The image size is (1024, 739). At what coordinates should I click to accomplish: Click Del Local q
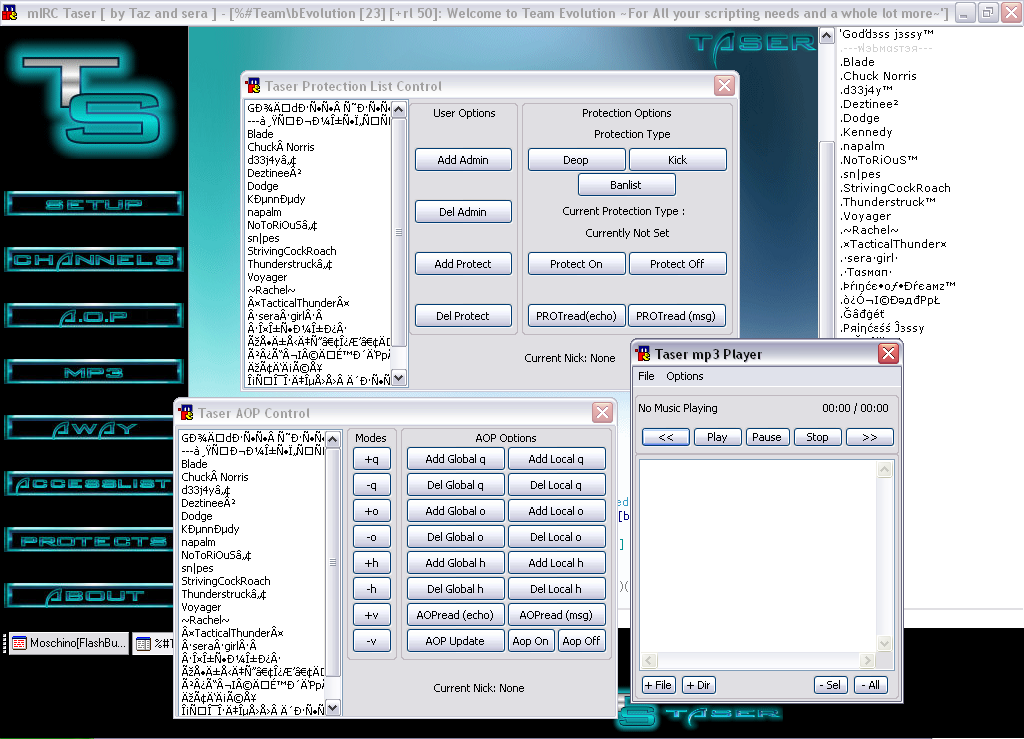(x=556, y=485)
